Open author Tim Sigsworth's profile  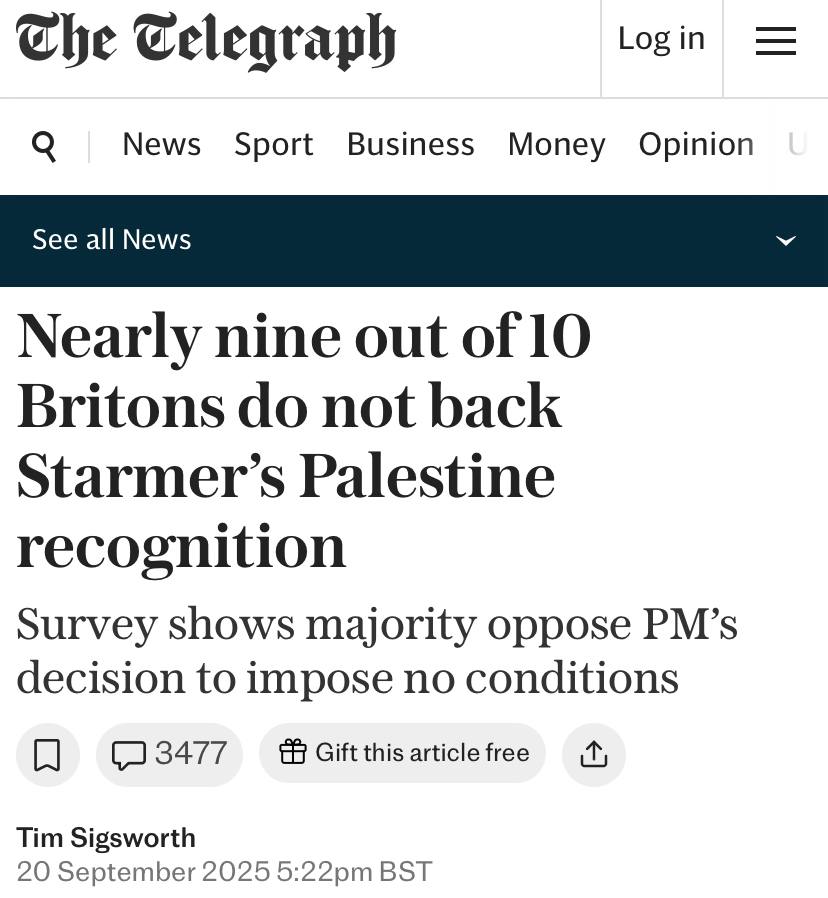(106, 838)
